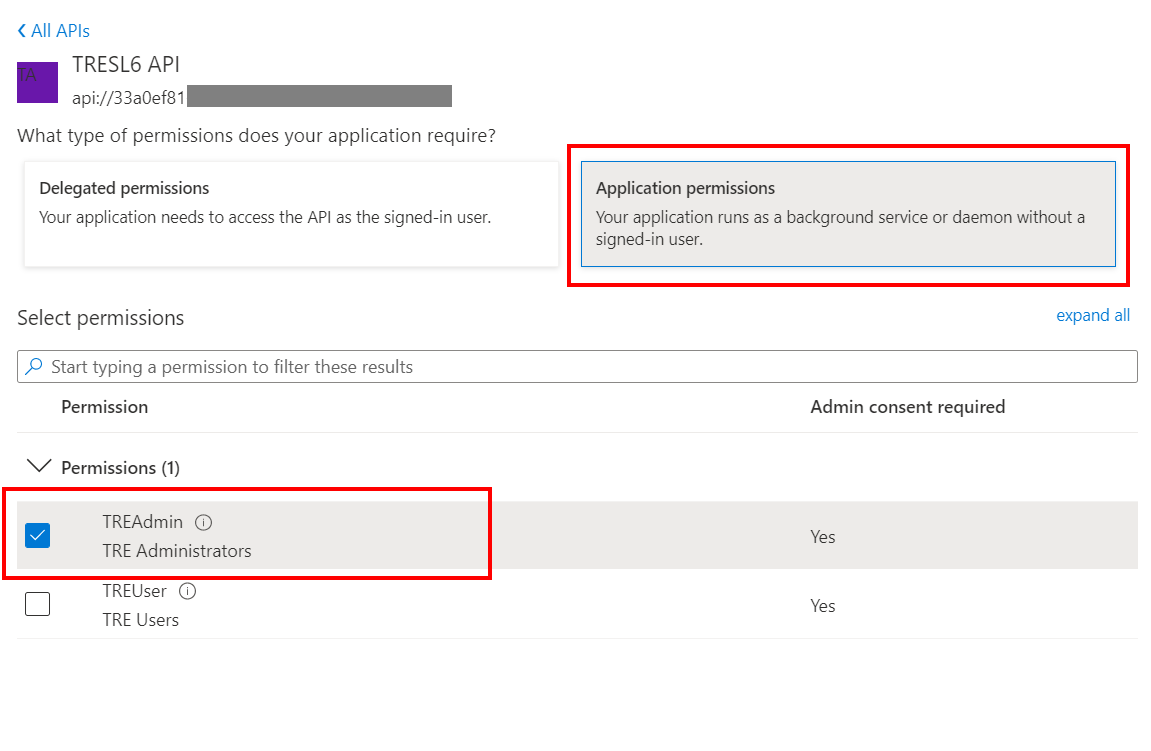Click the chevron before Permissions (1)
This screenshot has width=1151, height=751.
tap(38, 464)
